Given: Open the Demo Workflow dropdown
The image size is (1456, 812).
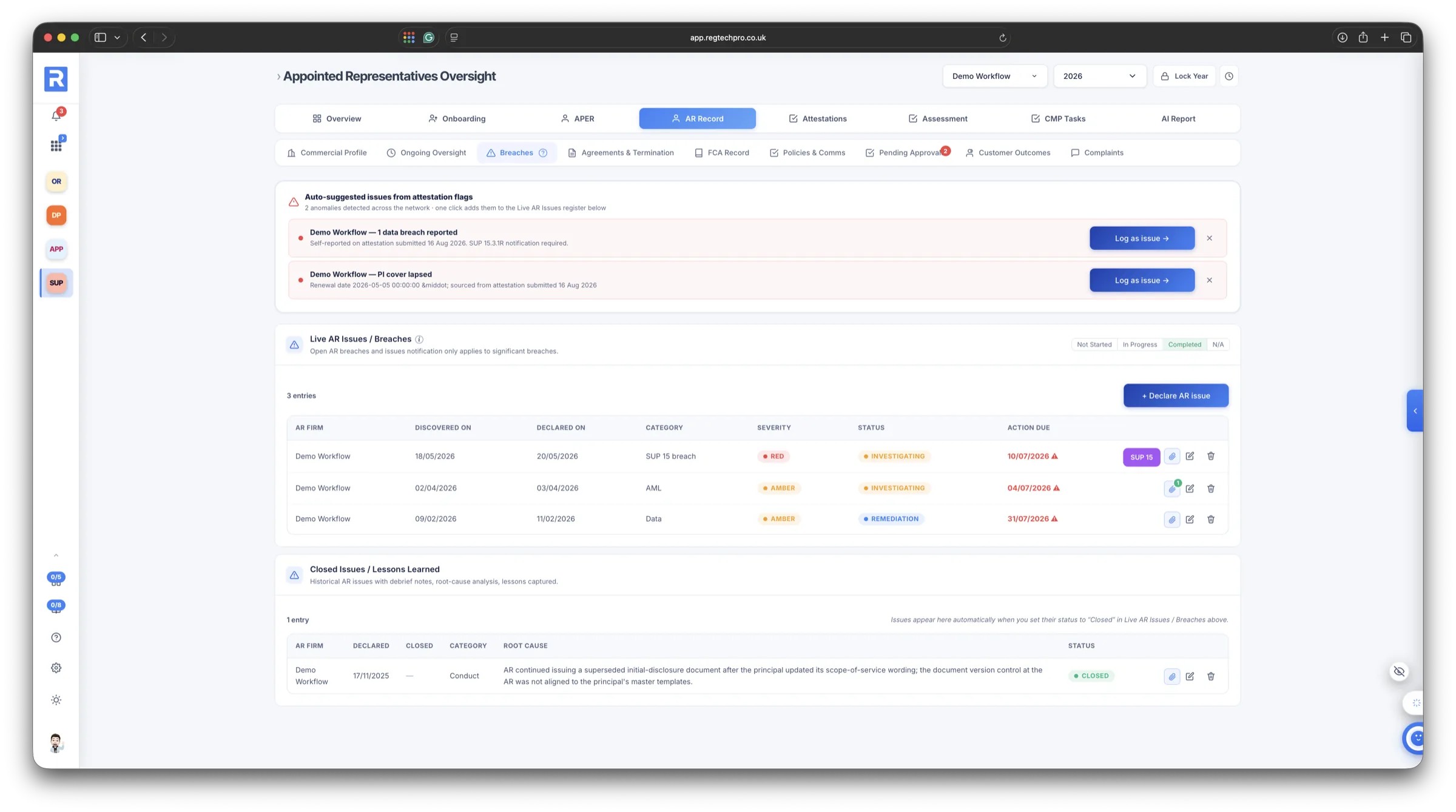Looking at the screenshot, I should [994, 76].
